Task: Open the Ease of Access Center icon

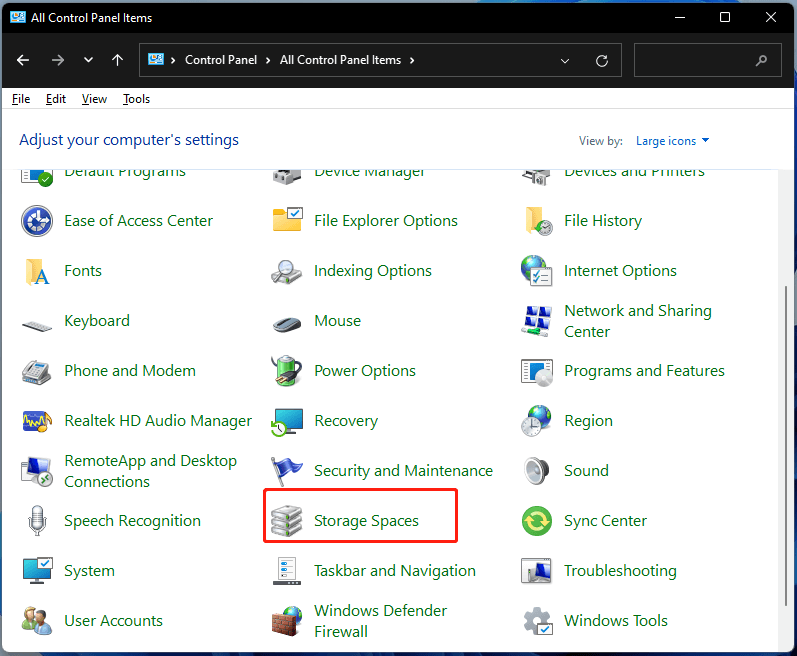Action: (37, 221)
